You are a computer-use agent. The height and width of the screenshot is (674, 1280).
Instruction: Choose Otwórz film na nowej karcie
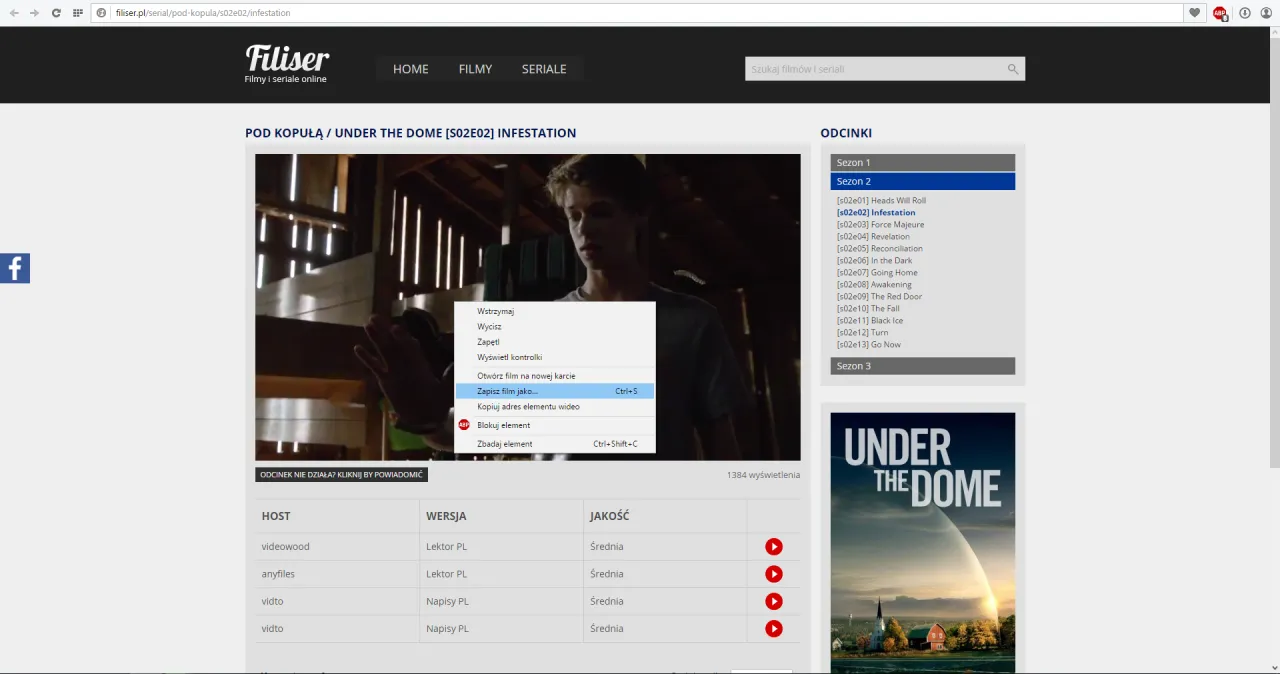pos(555,376)
